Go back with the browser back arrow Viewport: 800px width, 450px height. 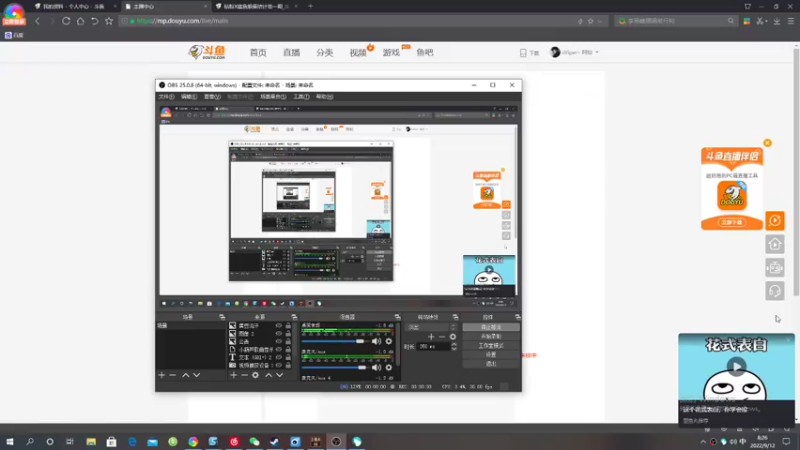coord(37,21)
